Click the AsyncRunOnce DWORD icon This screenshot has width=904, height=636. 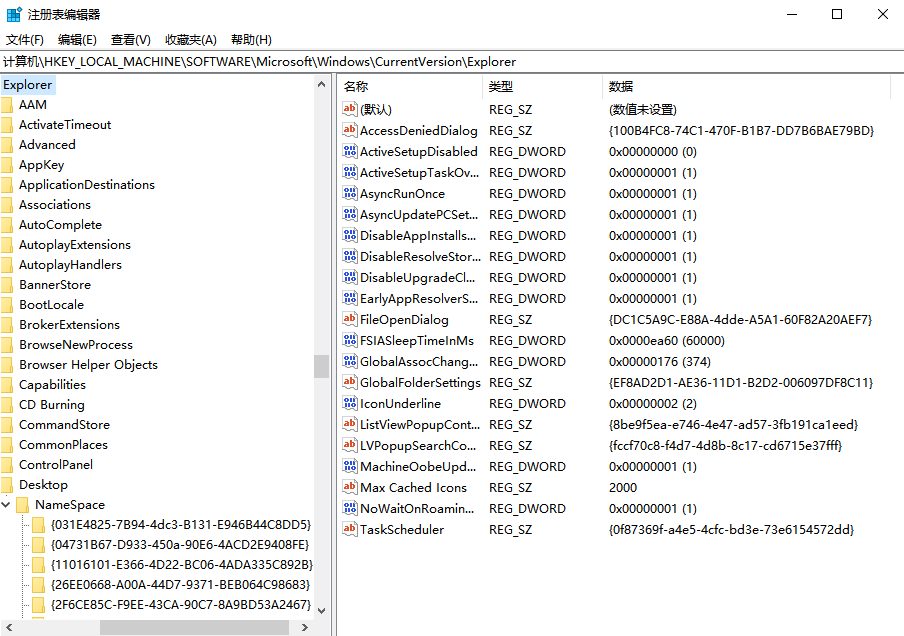pos(349,193)
